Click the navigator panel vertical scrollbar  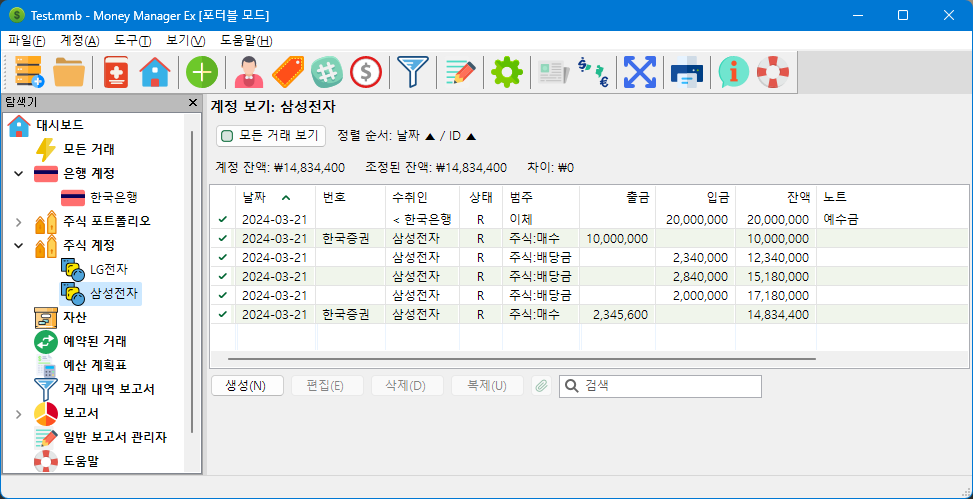click(x=192, y=282)
